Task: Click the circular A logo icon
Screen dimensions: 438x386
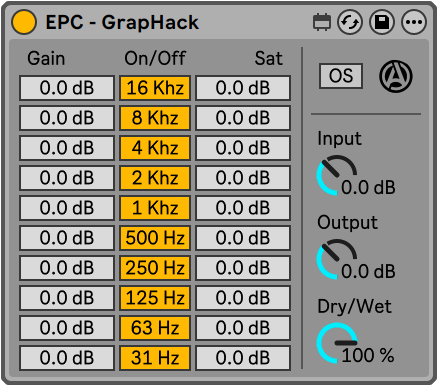Action: point(396,76)
